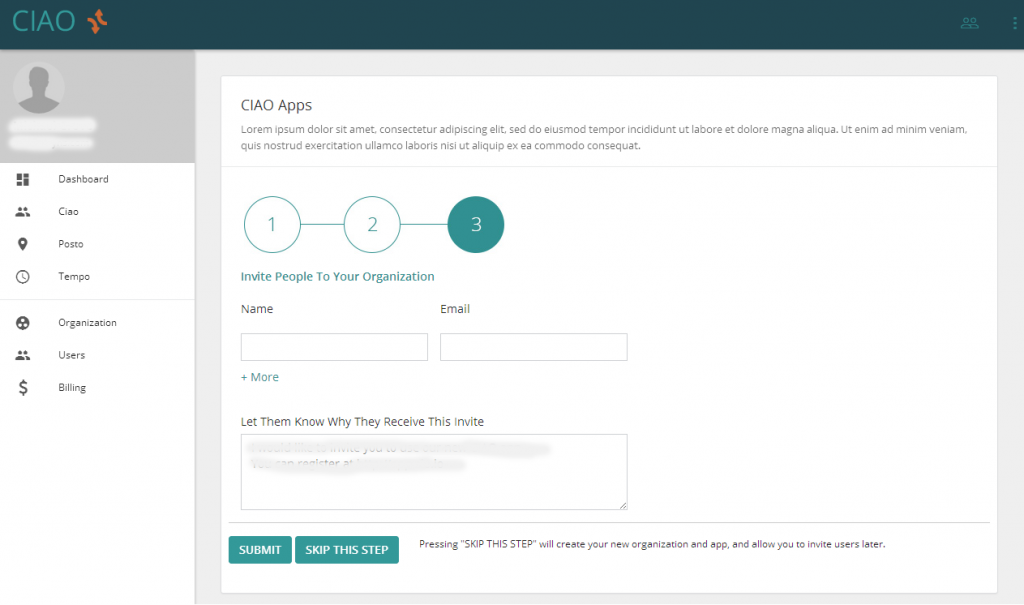Select Ciao in the sidebar menu
The height and width of the screenshot is (605, 1024).
pos(70,211)
